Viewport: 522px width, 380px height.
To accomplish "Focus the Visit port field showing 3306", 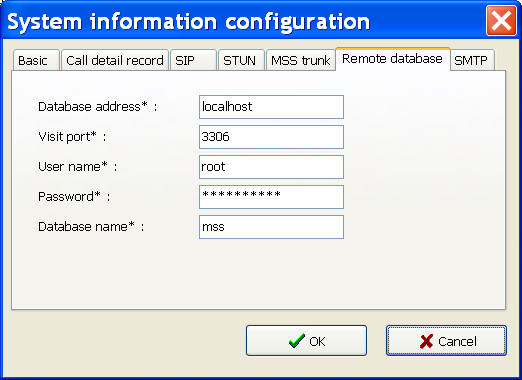I will 271,137.
